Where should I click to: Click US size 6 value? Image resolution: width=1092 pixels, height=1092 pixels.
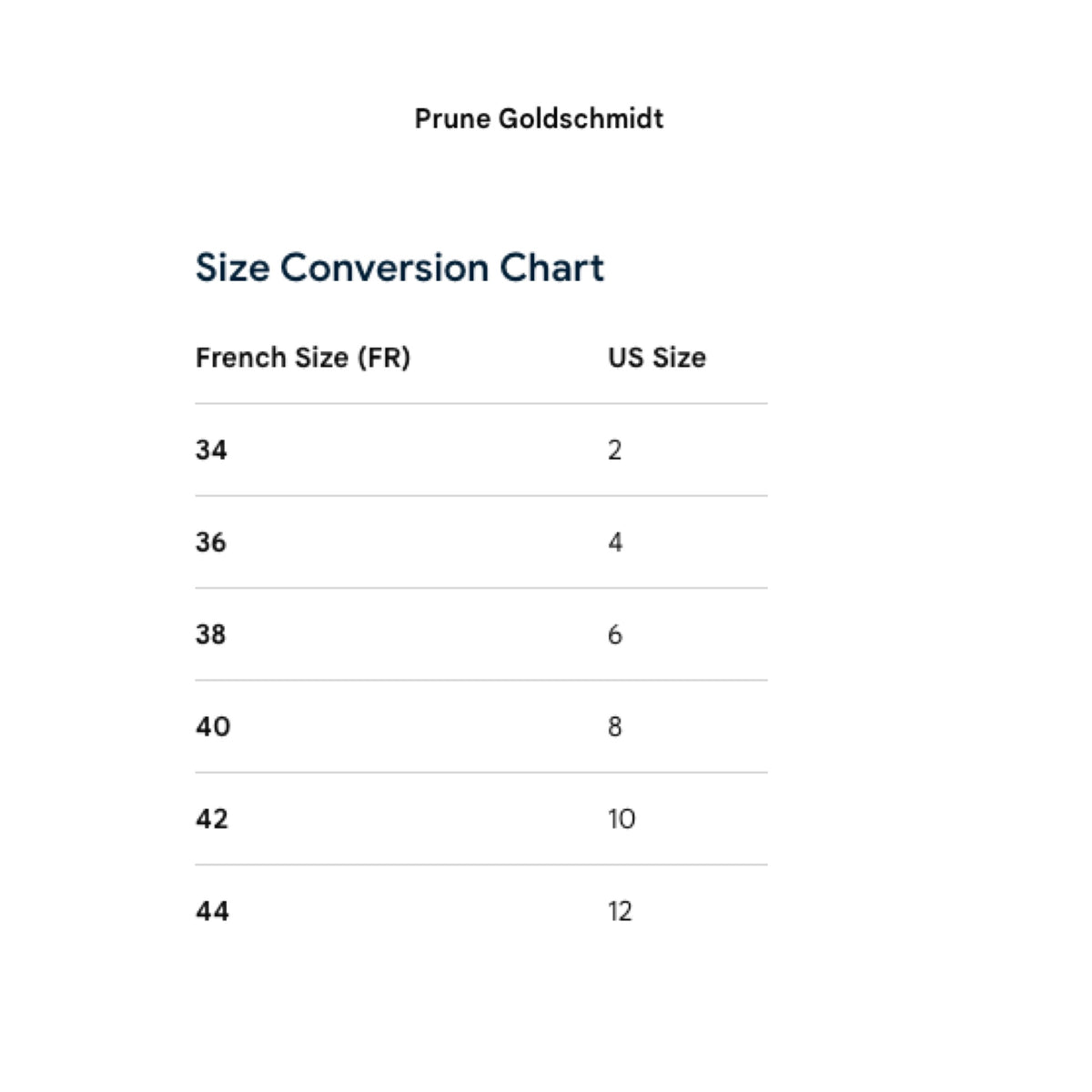pos(615,634)
